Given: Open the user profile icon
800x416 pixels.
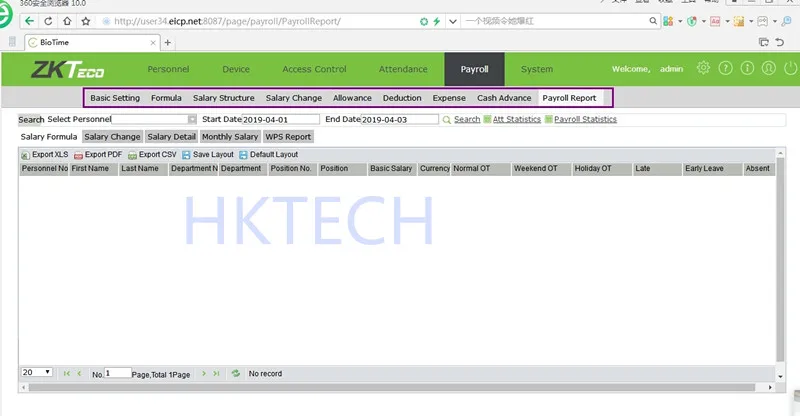Looking at the screenshot, I should (768, 68).
